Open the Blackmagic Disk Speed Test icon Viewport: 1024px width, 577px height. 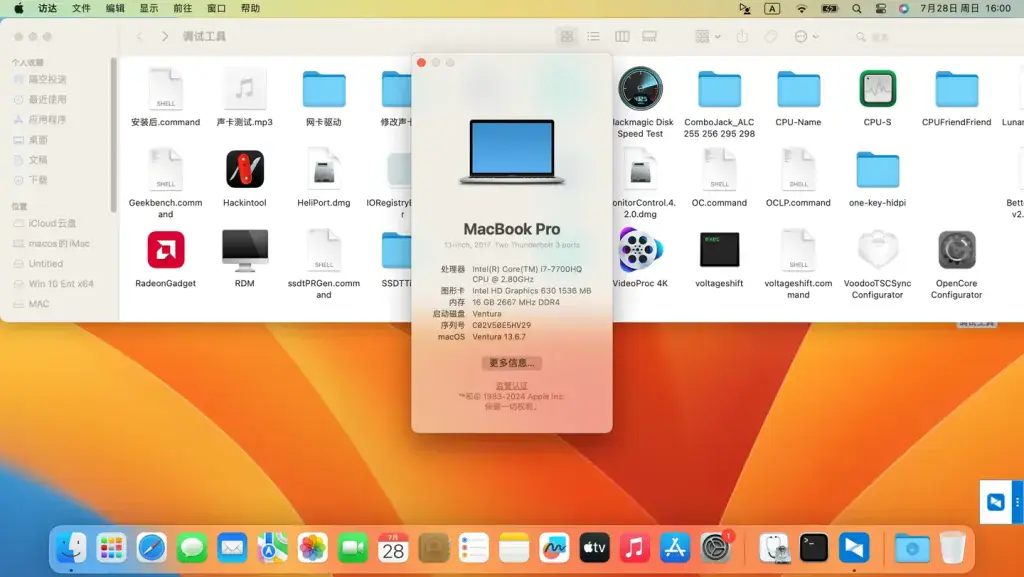click(640, 89)
